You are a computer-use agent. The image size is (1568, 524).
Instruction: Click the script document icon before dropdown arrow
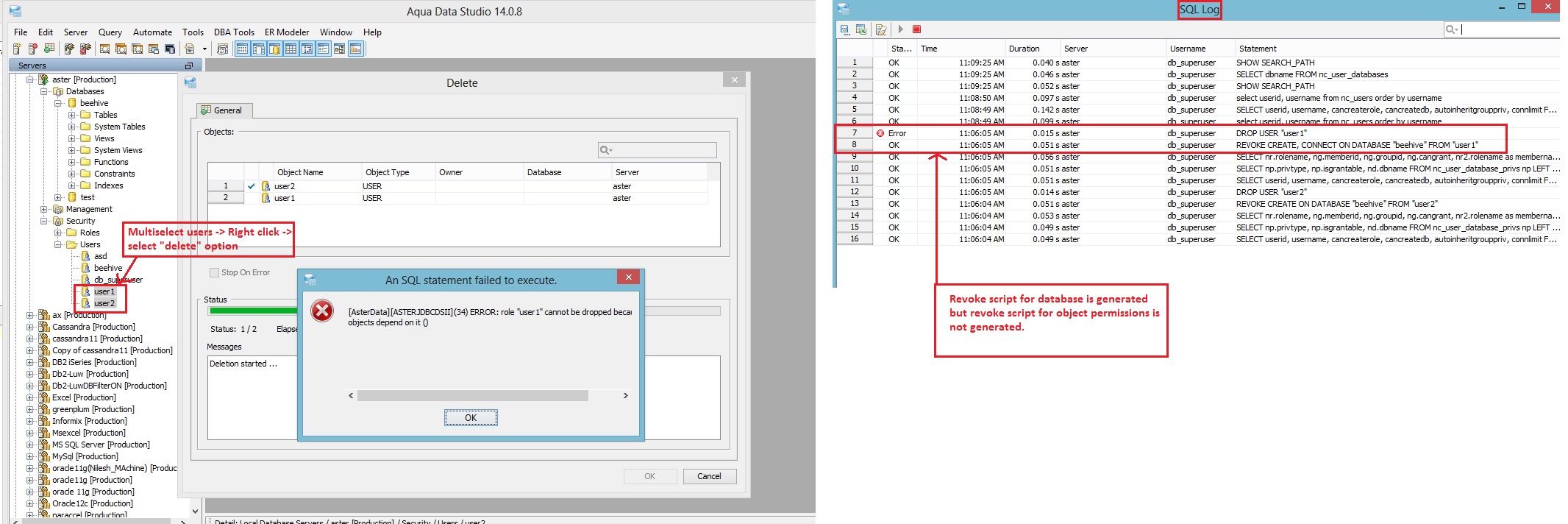coord(190,49)
